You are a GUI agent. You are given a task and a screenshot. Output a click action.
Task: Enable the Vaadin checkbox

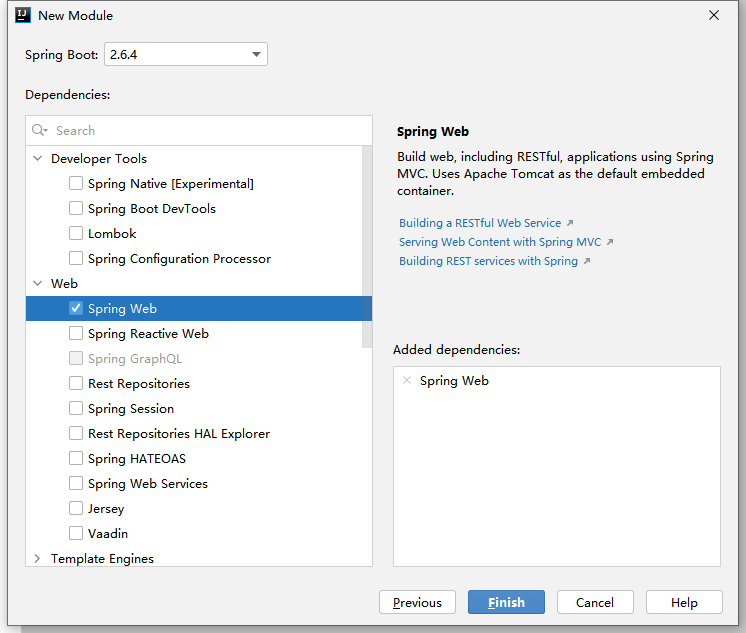pos(76,533)
